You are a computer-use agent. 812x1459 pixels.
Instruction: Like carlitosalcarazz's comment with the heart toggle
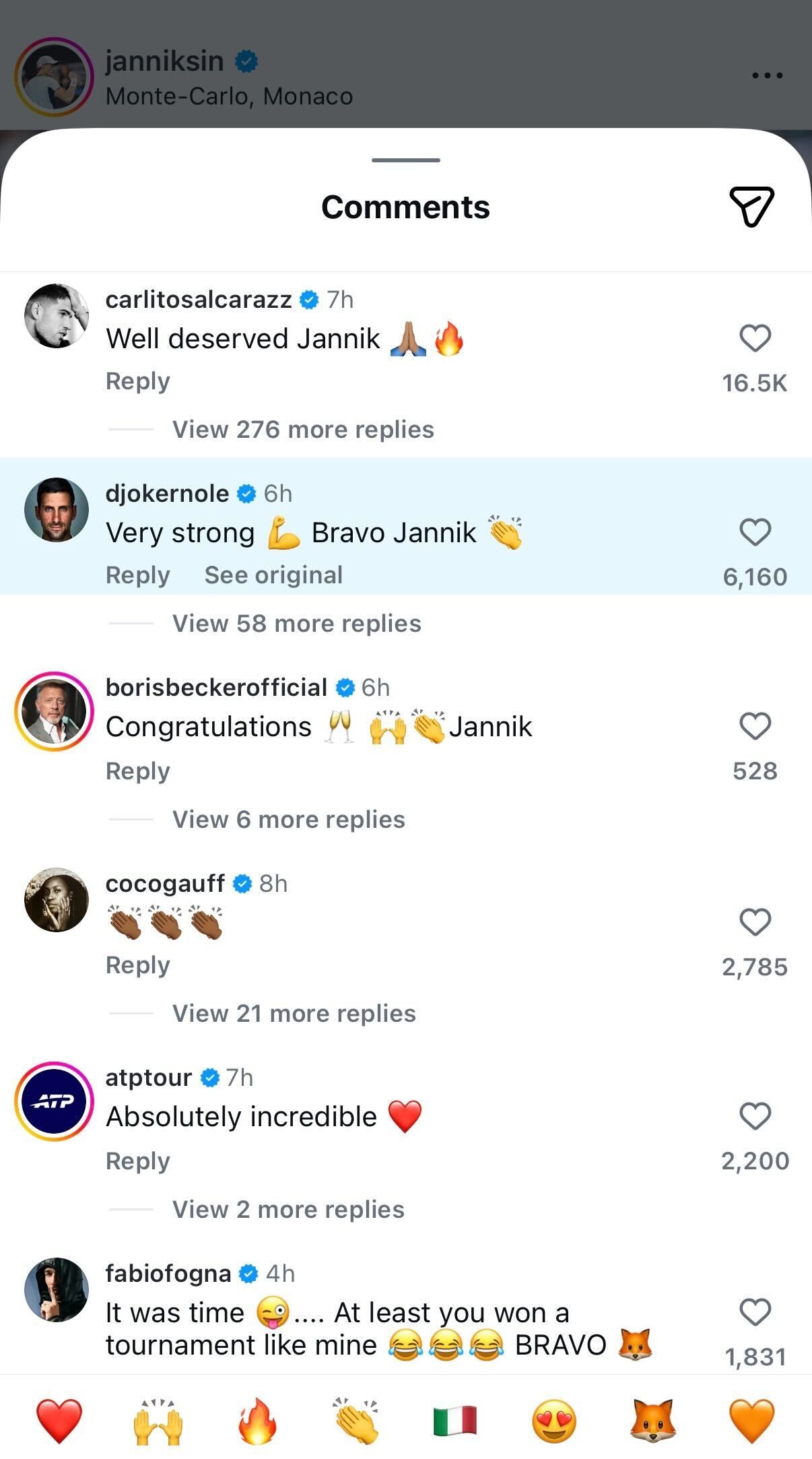[x=754, y=339]
